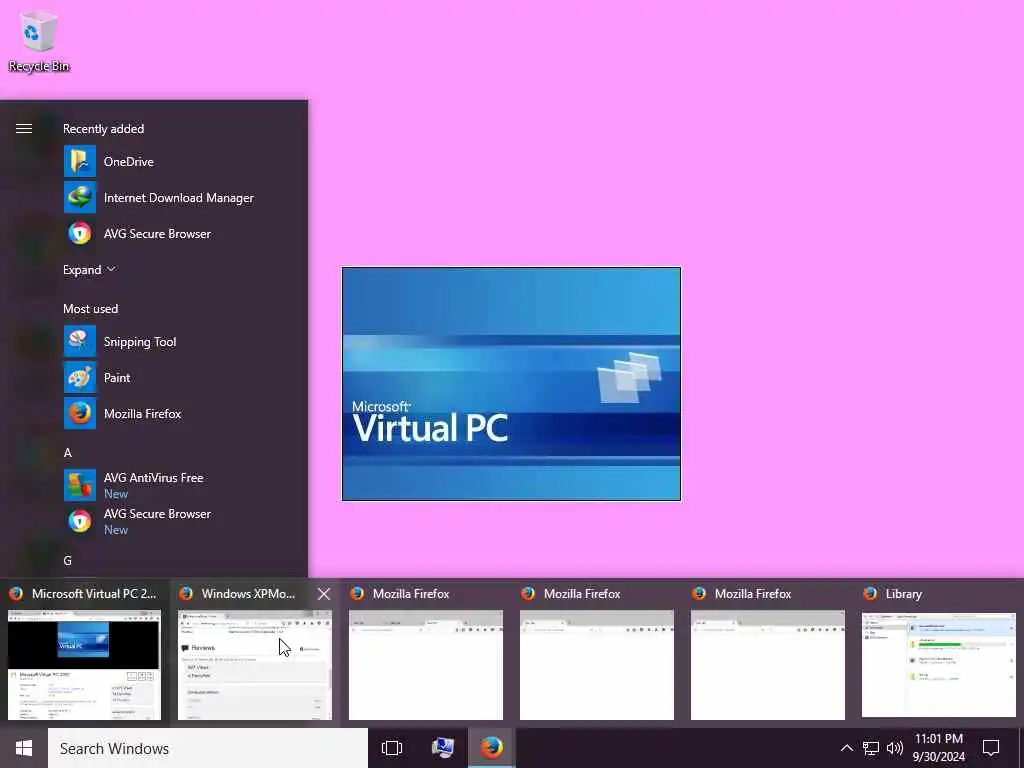This screenshot has width=1024, height=768.
Task: Click the Recently added heading
Action: coord(103,129)
